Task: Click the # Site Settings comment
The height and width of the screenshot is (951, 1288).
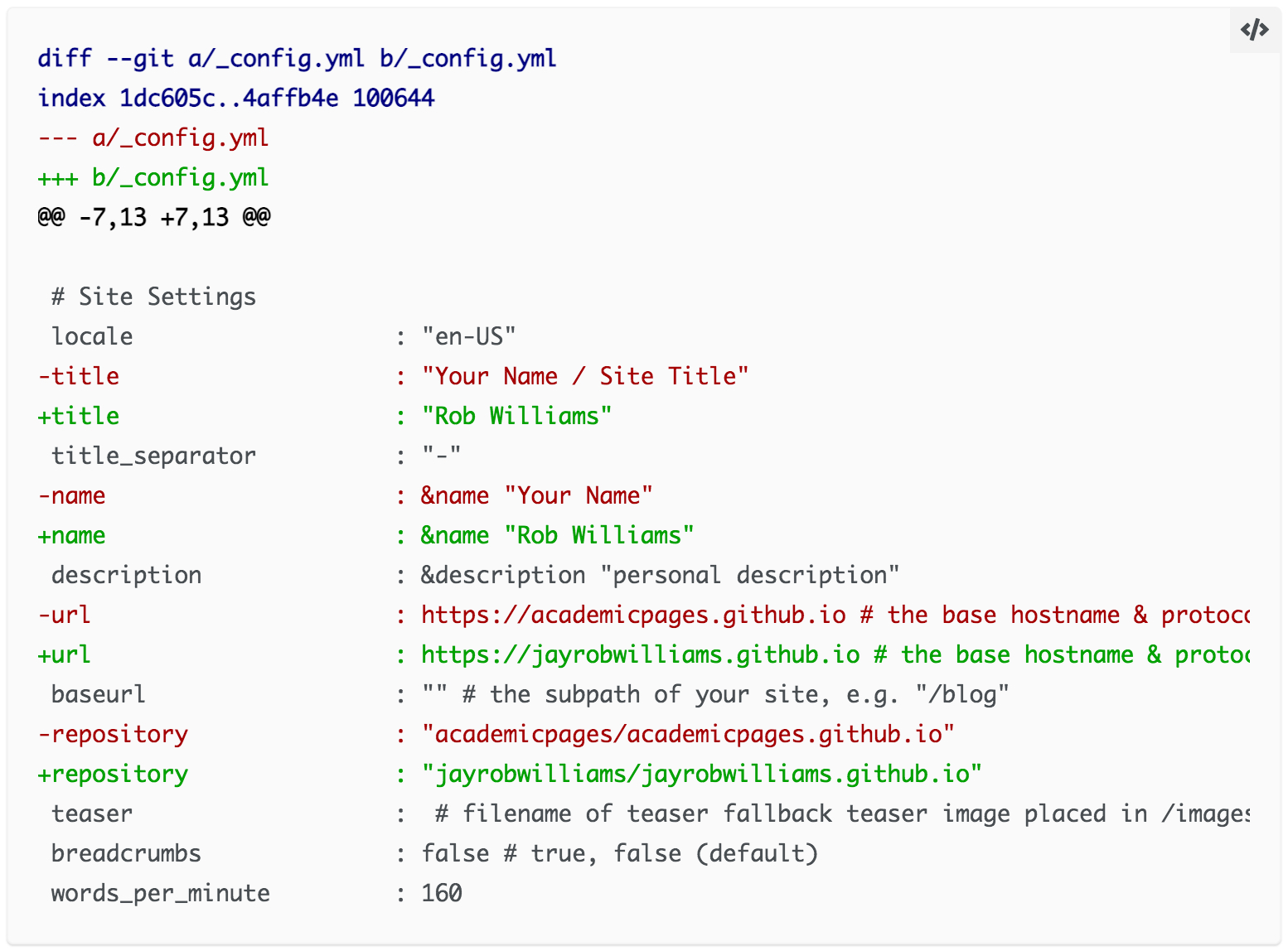Action: 153,297
